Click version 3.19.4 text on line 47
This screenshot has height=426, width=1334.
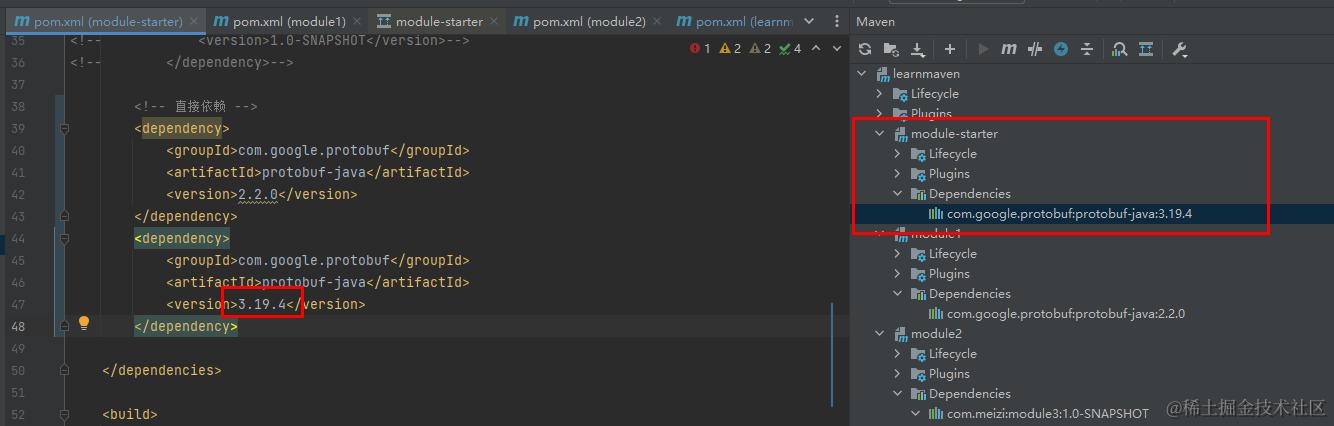tap(262, 304)
